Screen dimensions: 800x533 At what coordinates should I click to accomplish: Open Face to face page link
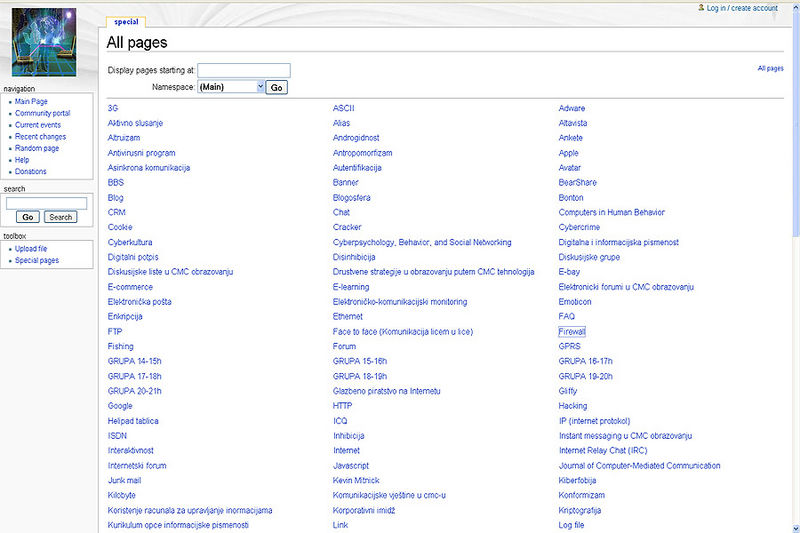403,332
